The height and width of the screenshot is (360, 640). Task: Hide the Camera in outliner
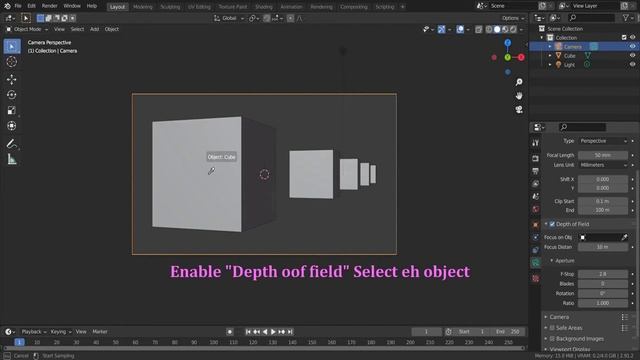632,47
